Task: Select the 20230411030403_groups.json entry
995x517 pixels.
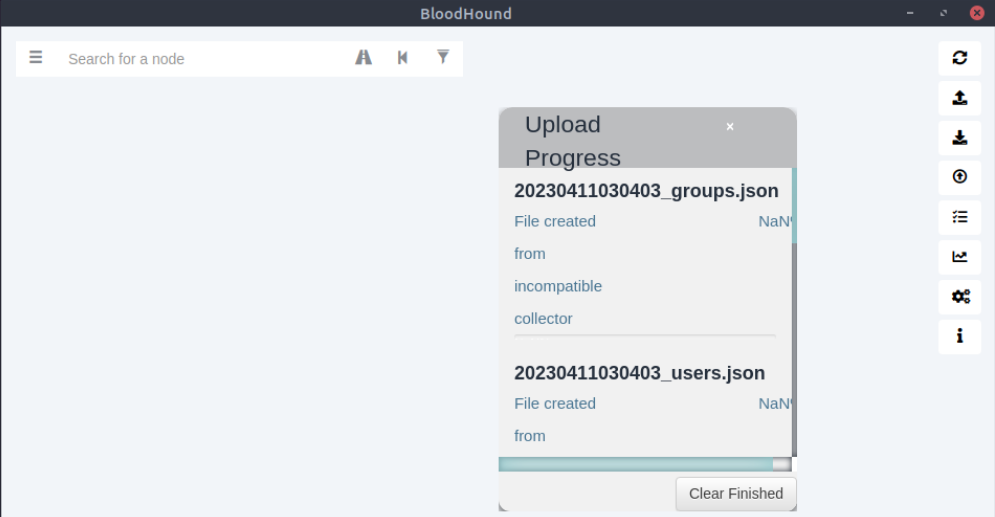Action: tap(646, 191)
